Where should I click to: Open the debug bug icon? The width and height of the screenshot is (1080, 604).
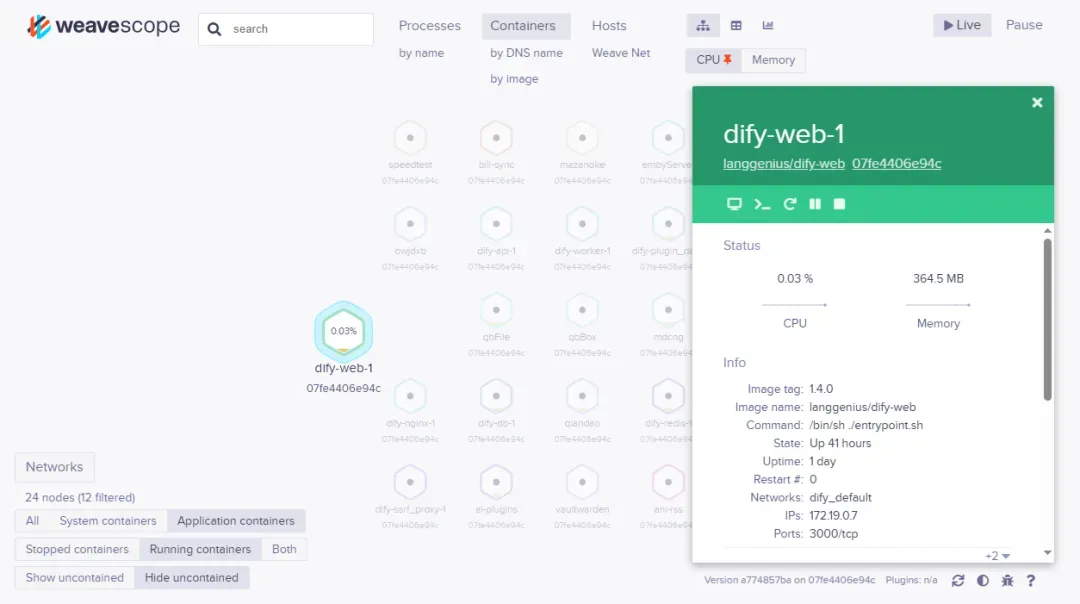1007,581
